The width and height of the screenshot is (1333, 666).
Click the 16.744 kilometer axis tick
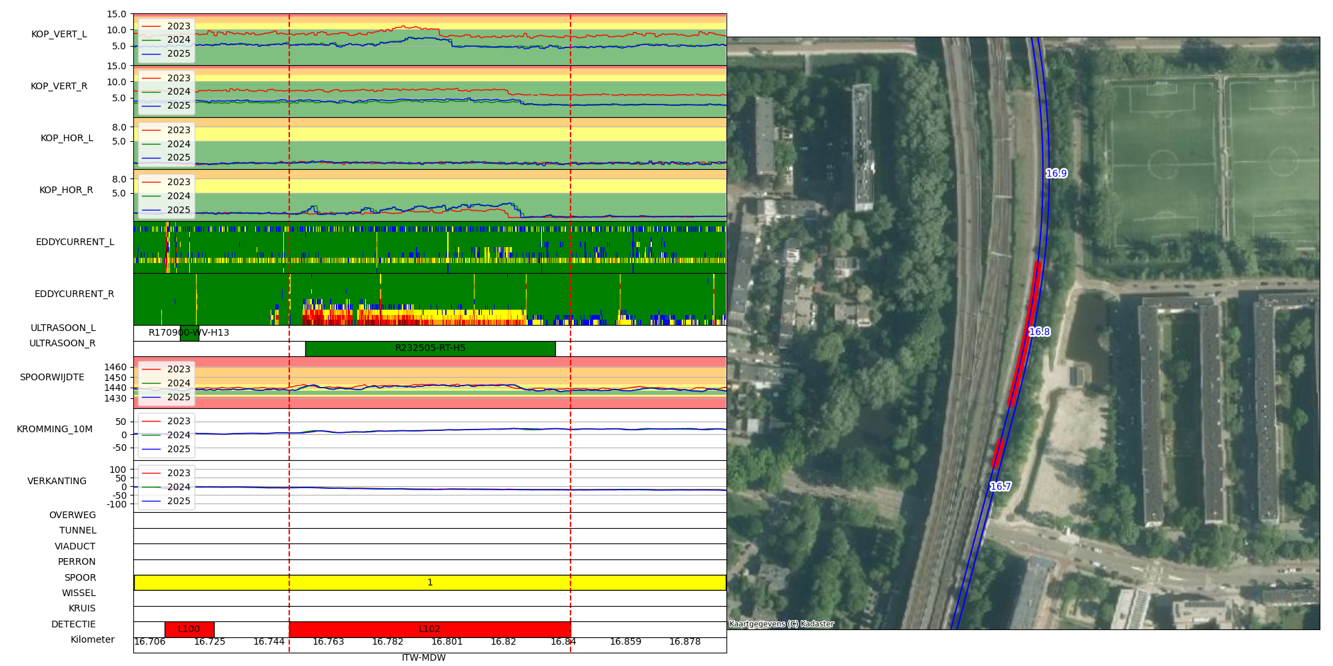(269, 642)
